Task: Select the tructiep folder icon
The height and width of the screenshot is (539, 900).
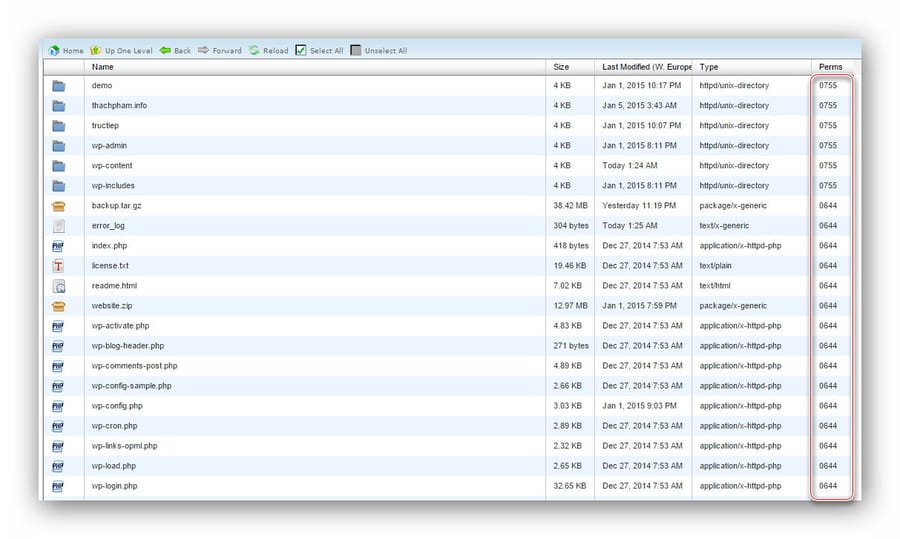Action: coord(59,126)
